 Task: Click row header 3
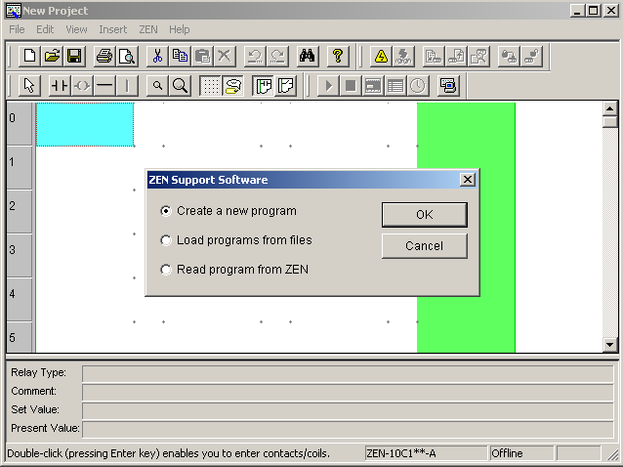pos(19,255)
